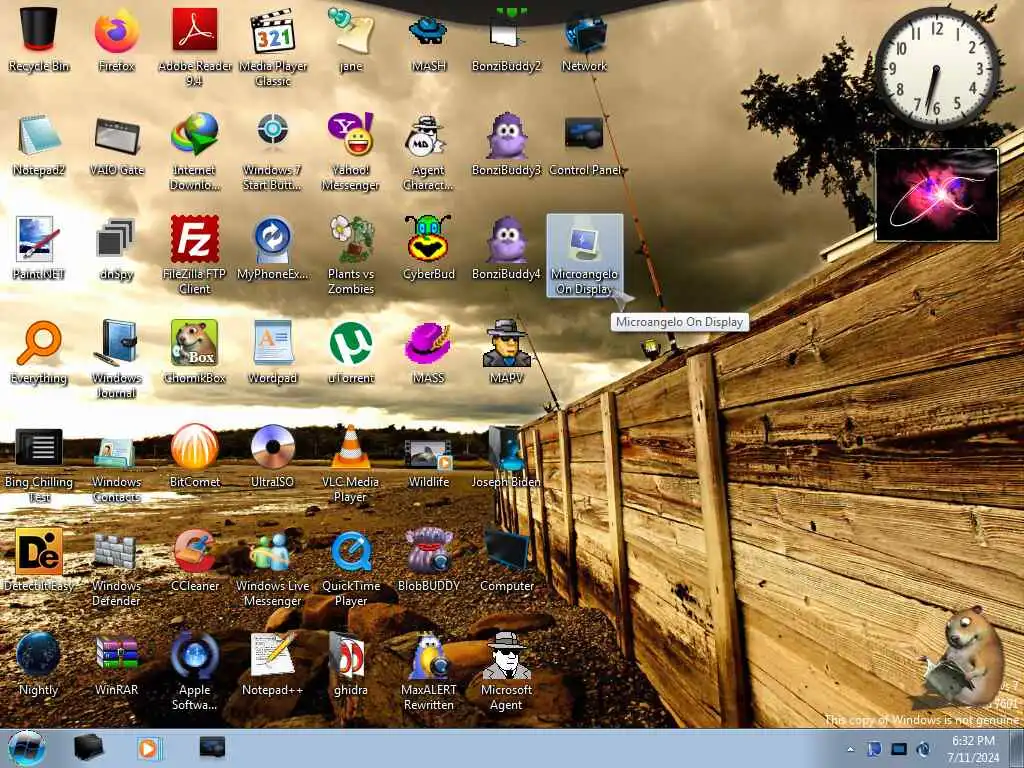Image resolution: width=1024 pixels, height=768 pixels.
Task: Click the analog clock desktop gadget
Action: [936, 69]
